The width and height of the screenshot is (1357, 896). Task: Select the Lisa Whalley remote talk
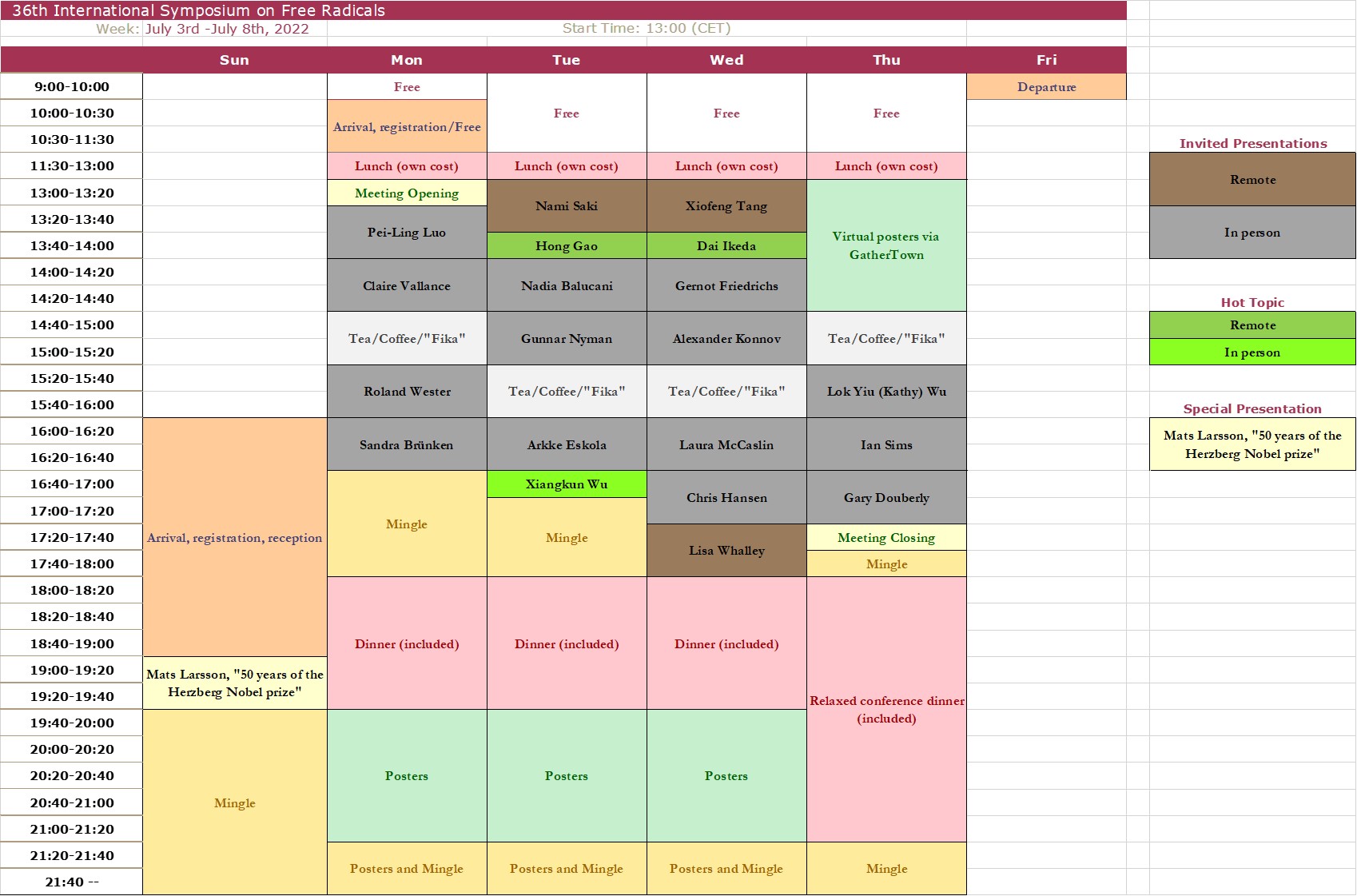[x=726, y=551]
